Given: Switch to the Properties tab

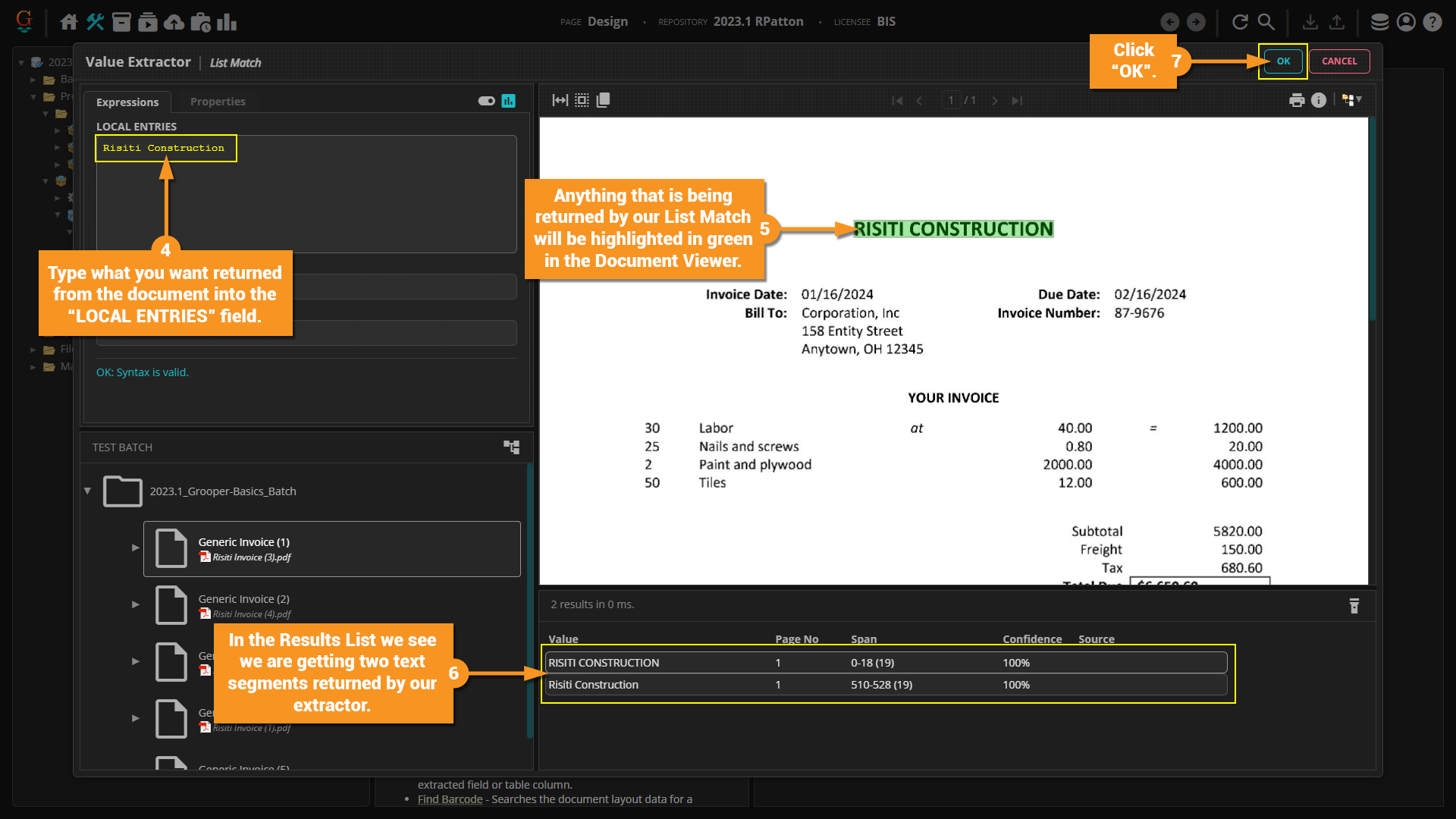Looking at the screenshot, I should 218,102.
